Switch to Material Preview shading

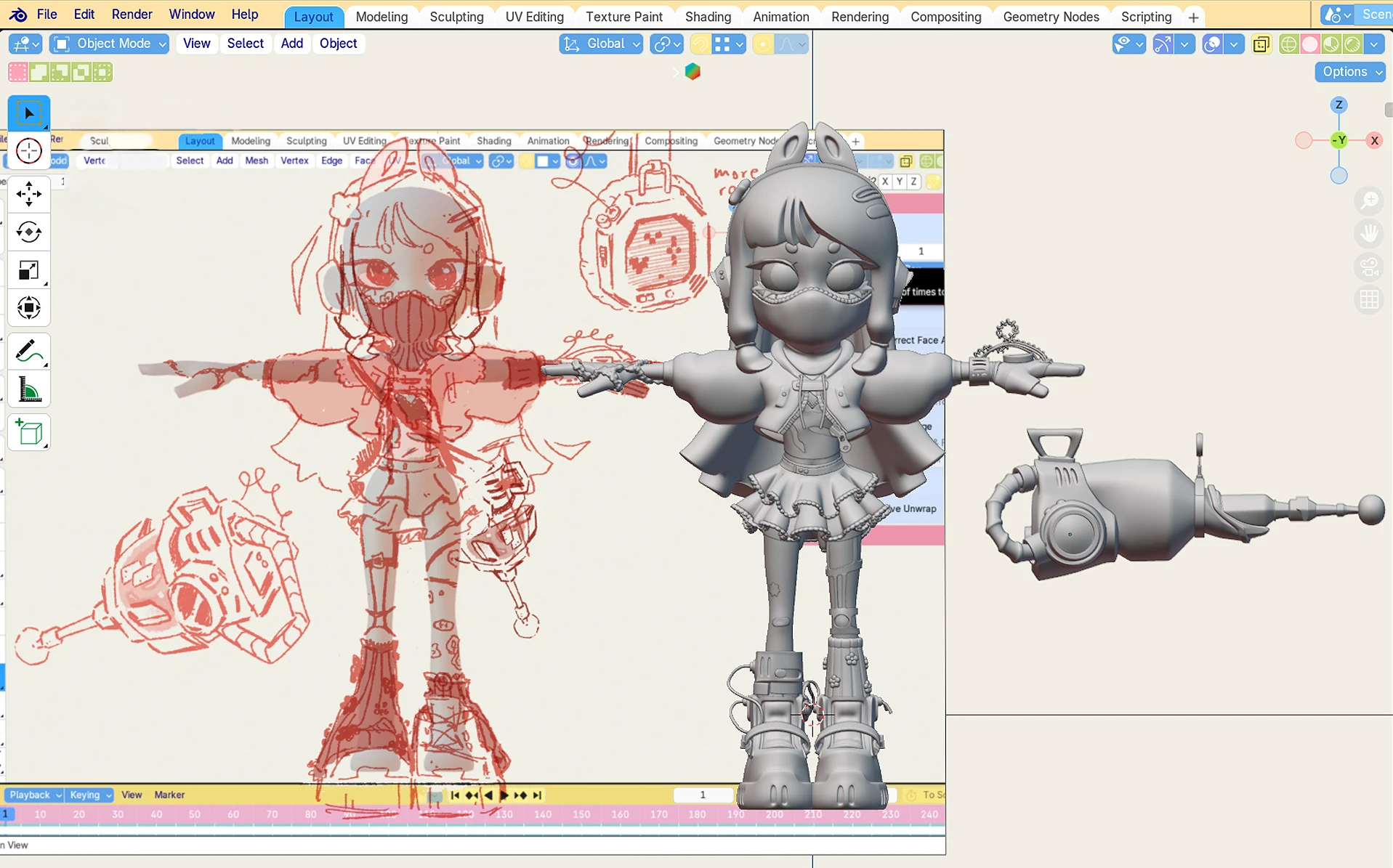tap(1331, 44)
